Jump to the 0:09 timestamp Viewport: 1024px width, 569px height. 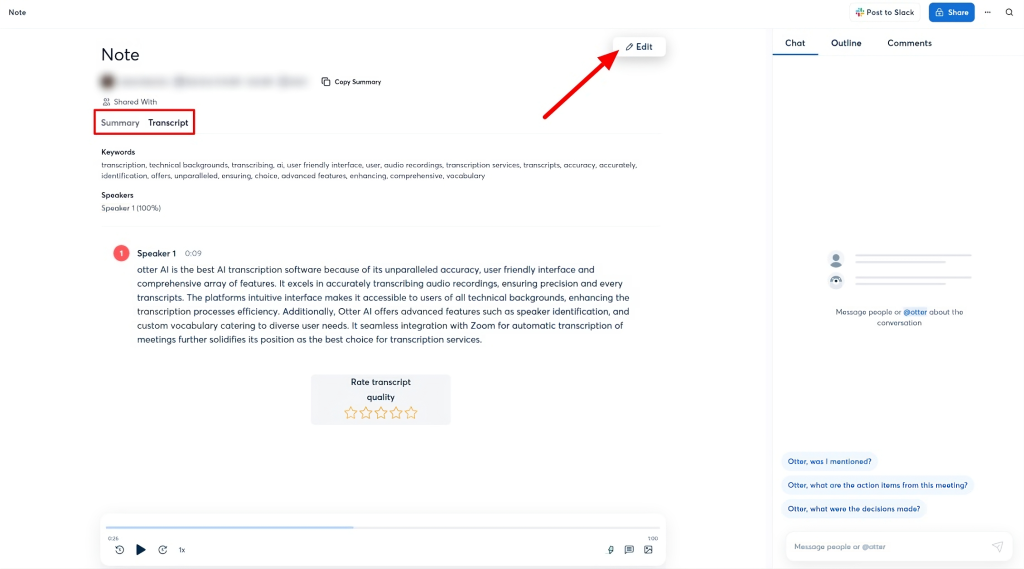pos(193,253)
